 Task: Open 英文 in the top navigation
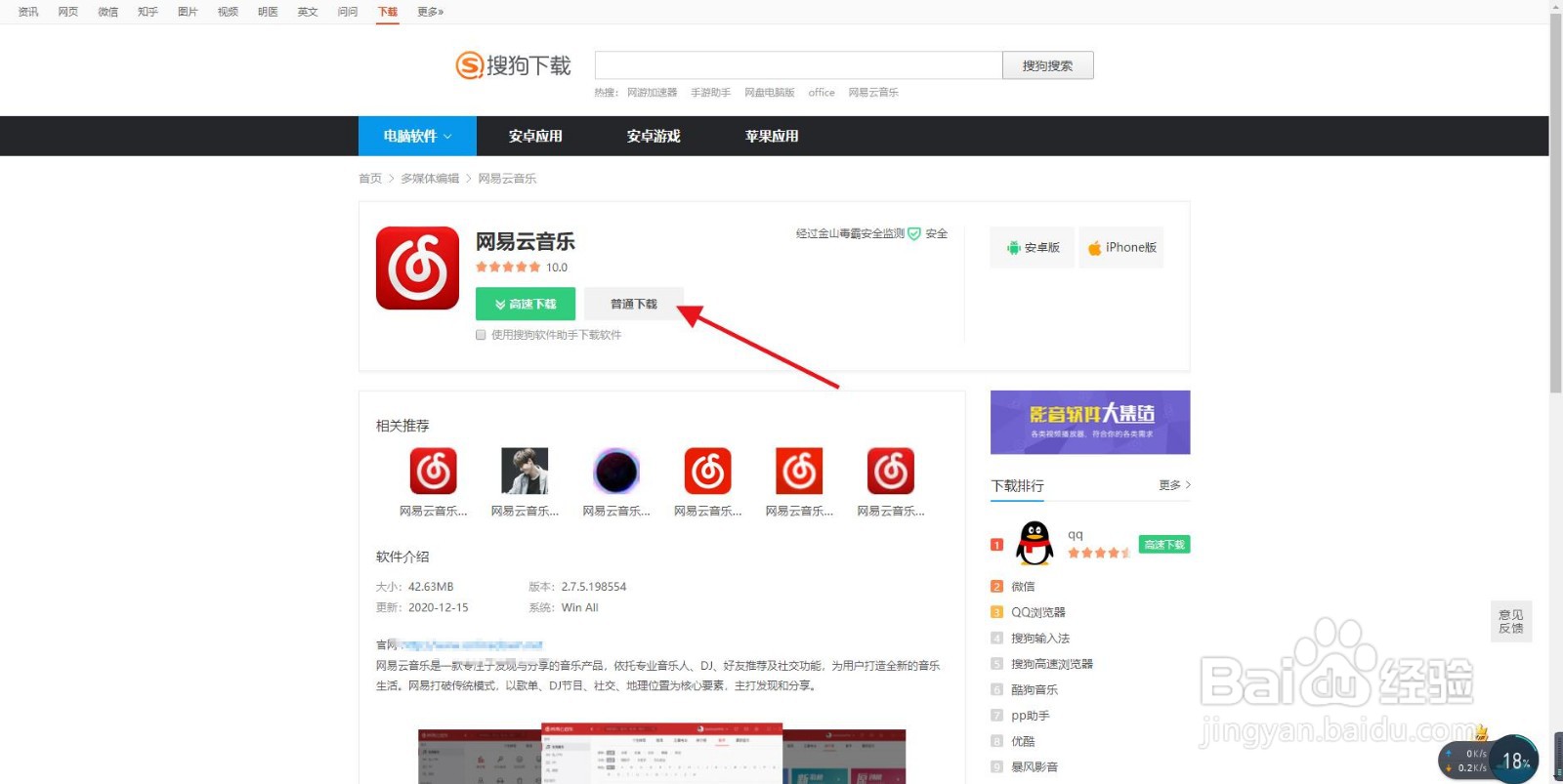coord(309,12)
